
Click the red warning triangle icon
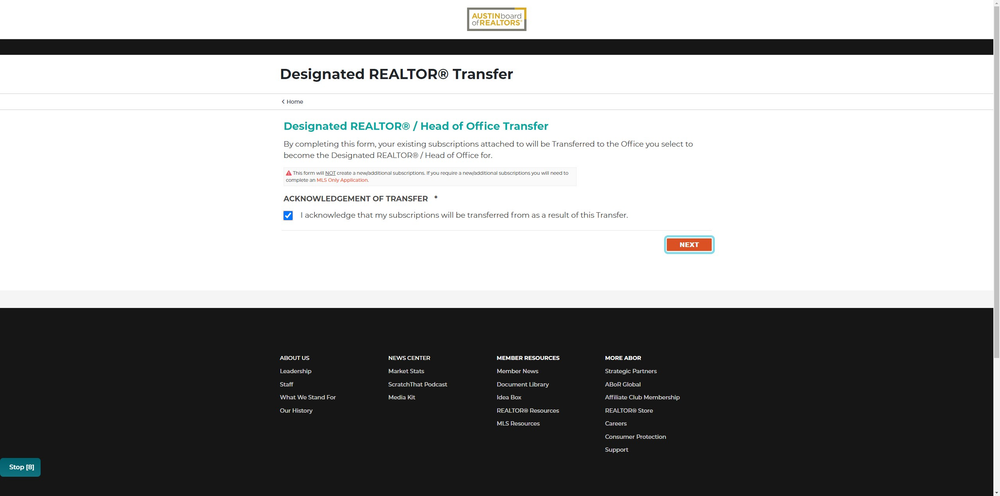click(x=288, y=173)
